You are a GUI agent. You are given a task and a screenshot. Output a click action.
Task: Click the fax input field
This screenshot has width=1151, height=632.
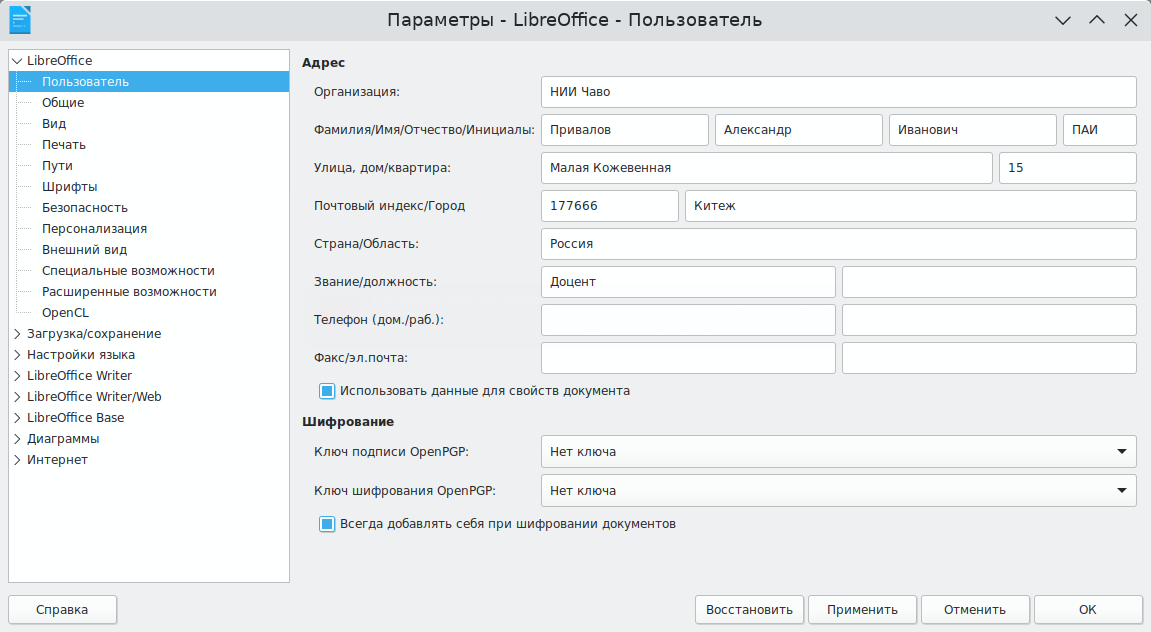(688, 358)
